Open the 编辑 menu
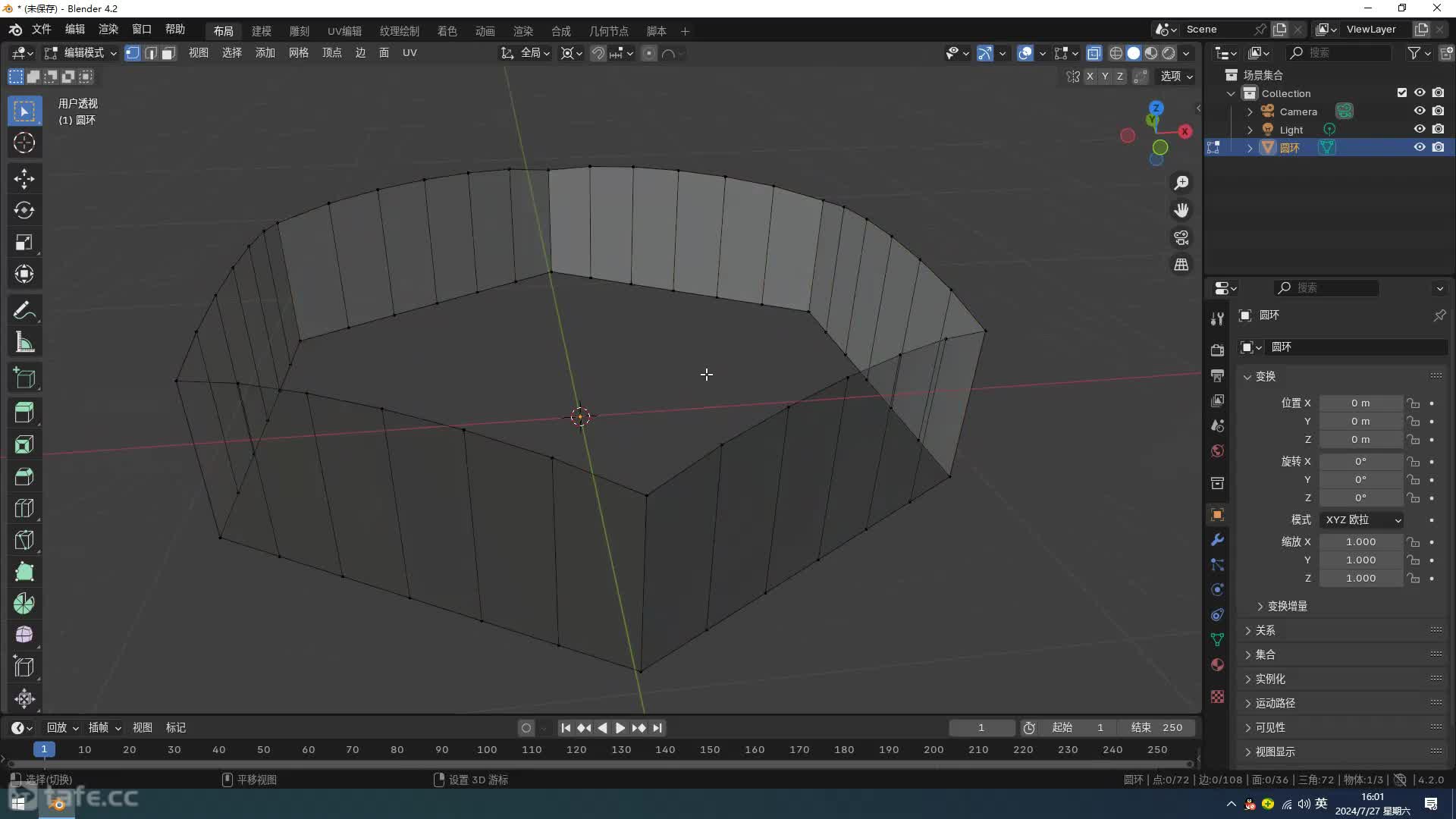 (x=74, y=30)
